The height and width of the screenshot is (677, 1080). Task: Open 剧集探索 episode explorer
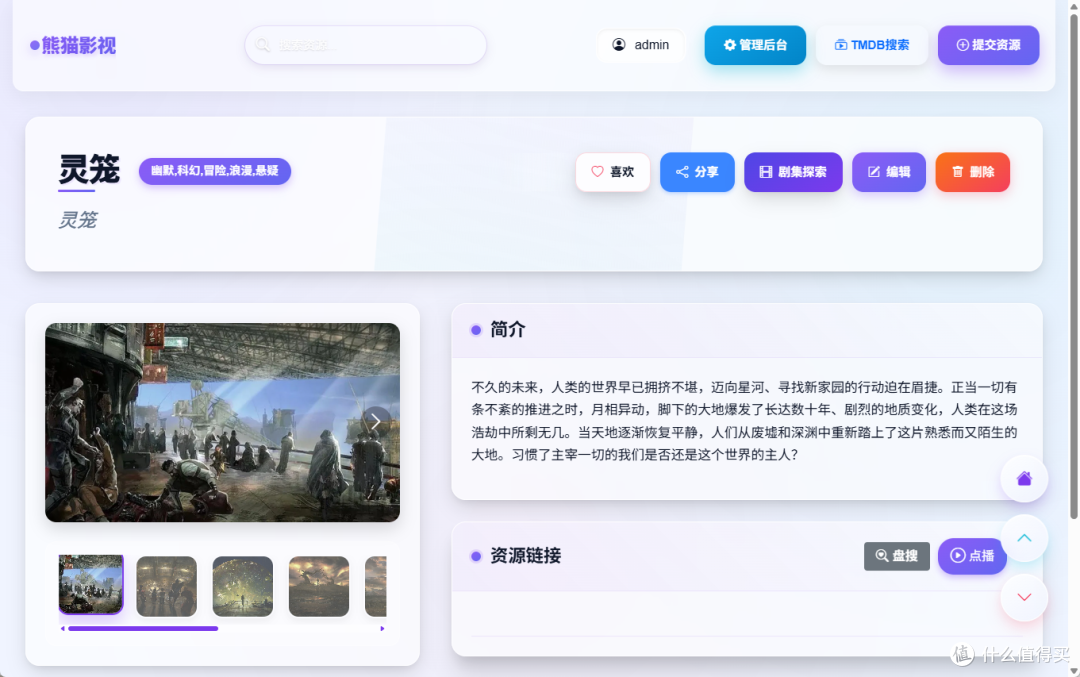793,171
